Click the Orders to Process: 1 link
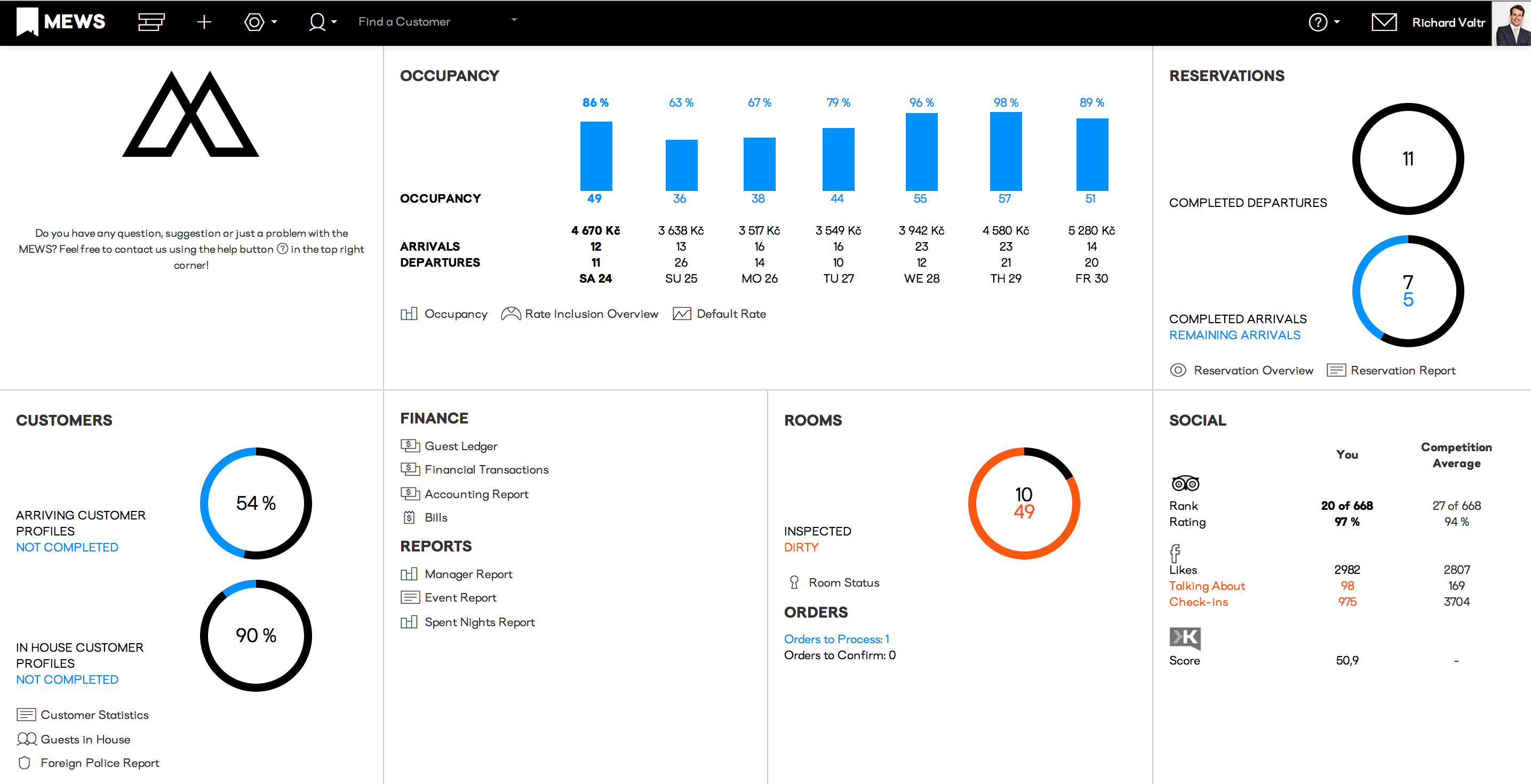Viewport: 1531px width, 784px height. coord(835,638)
